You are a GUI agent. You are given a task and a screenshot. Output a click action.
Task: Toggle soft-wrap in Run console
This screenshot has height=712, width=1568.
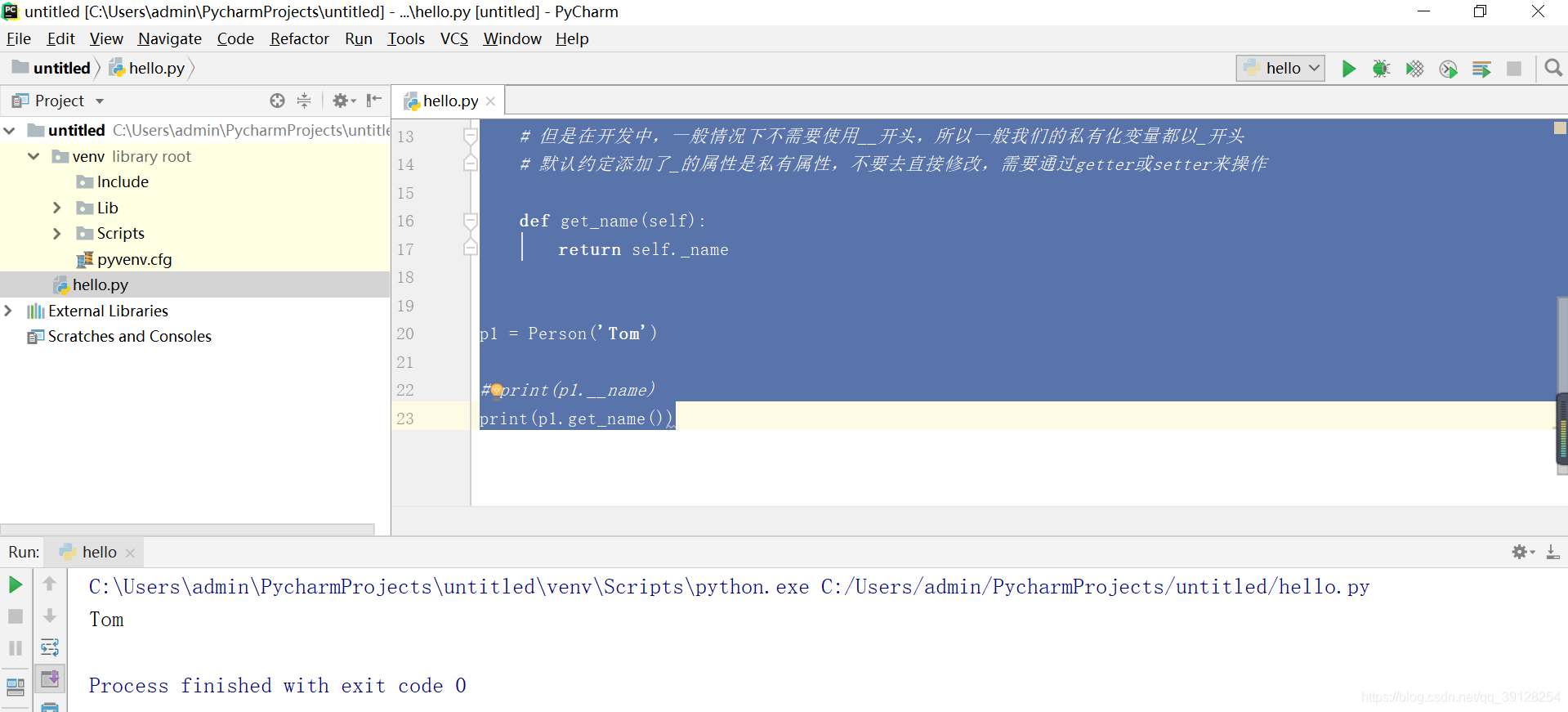pyautogui.click(x=49, y=647)
